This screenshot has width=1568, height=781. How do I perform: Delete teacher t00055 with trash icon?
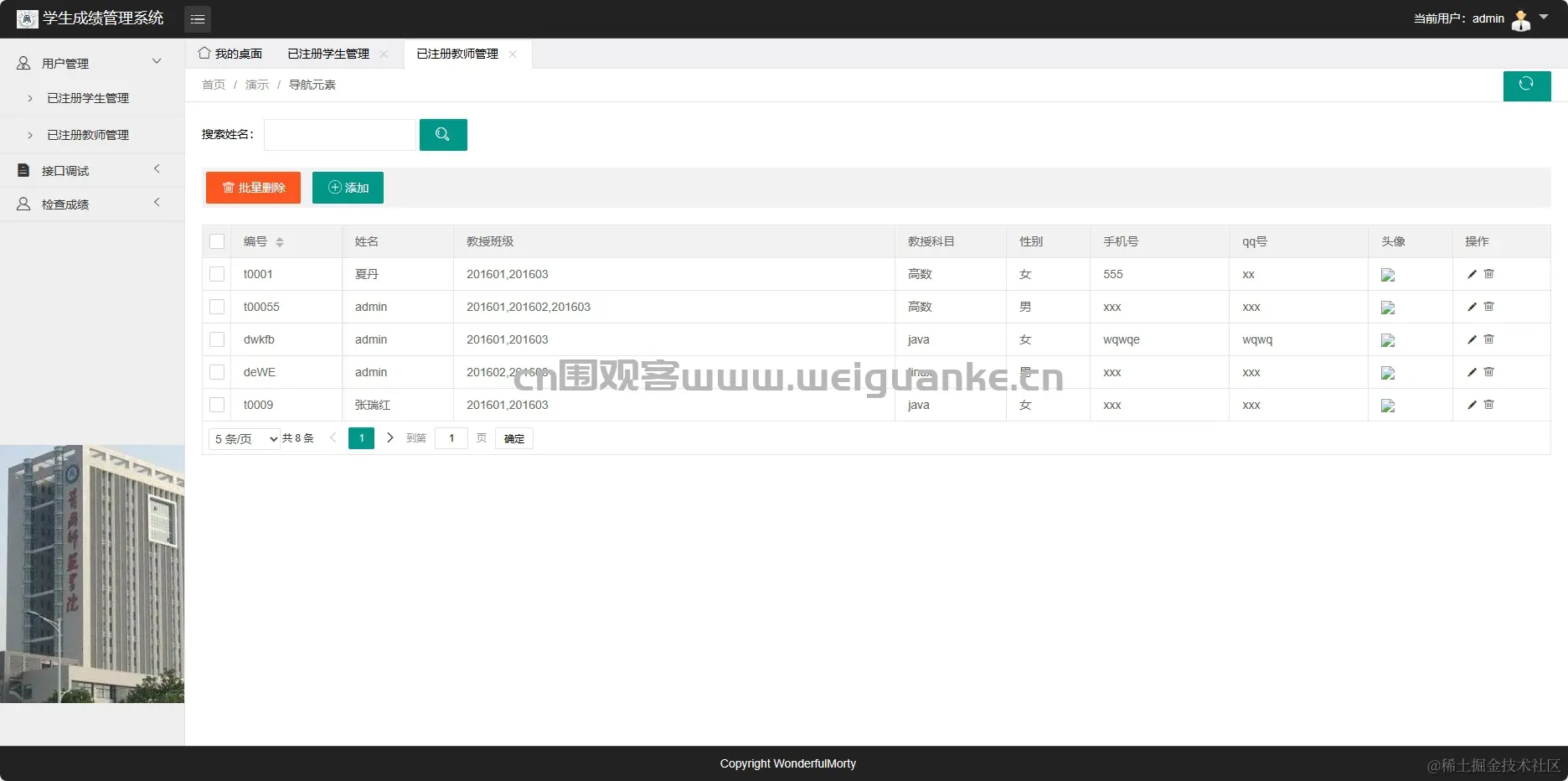pos(1488,307)
